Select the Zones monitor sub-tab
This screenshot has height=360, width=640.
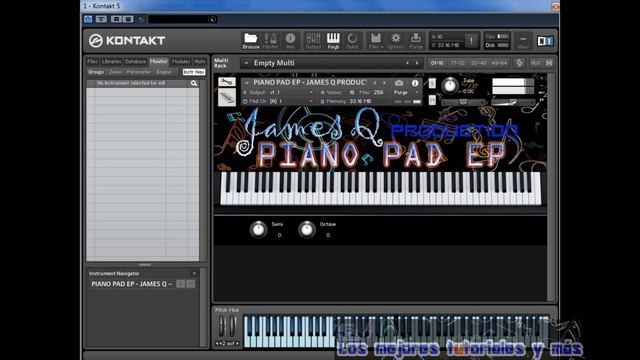tap(116, 72)
